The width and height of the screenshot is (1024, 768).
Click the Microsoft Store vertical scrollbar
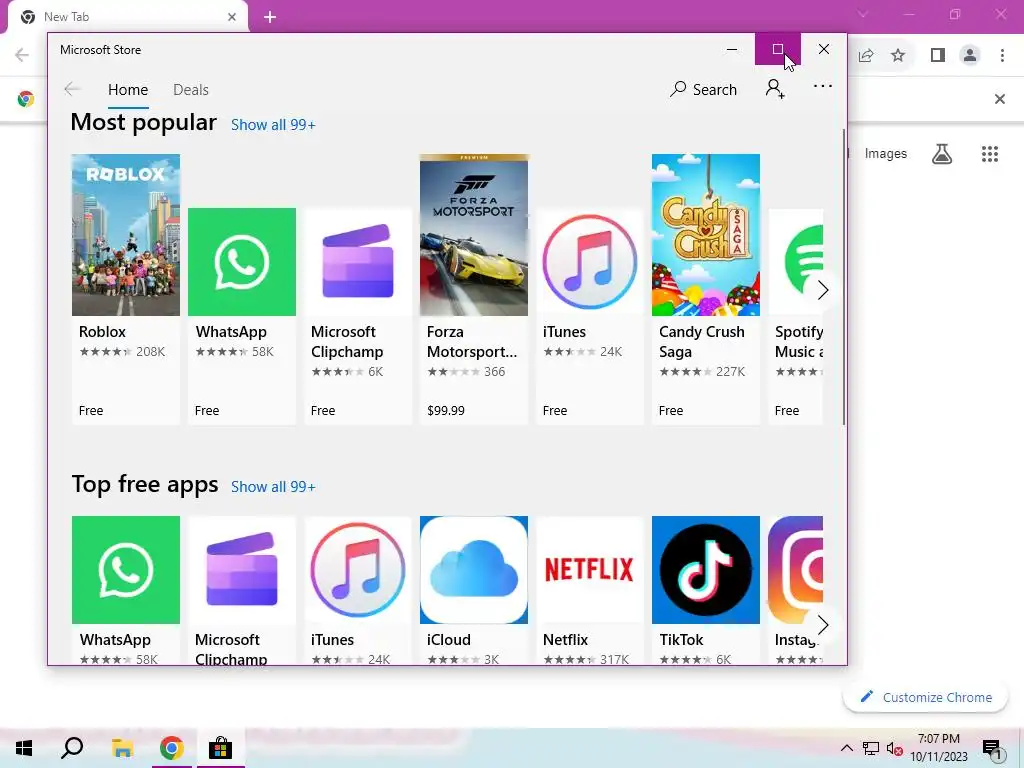click(844, 277)
